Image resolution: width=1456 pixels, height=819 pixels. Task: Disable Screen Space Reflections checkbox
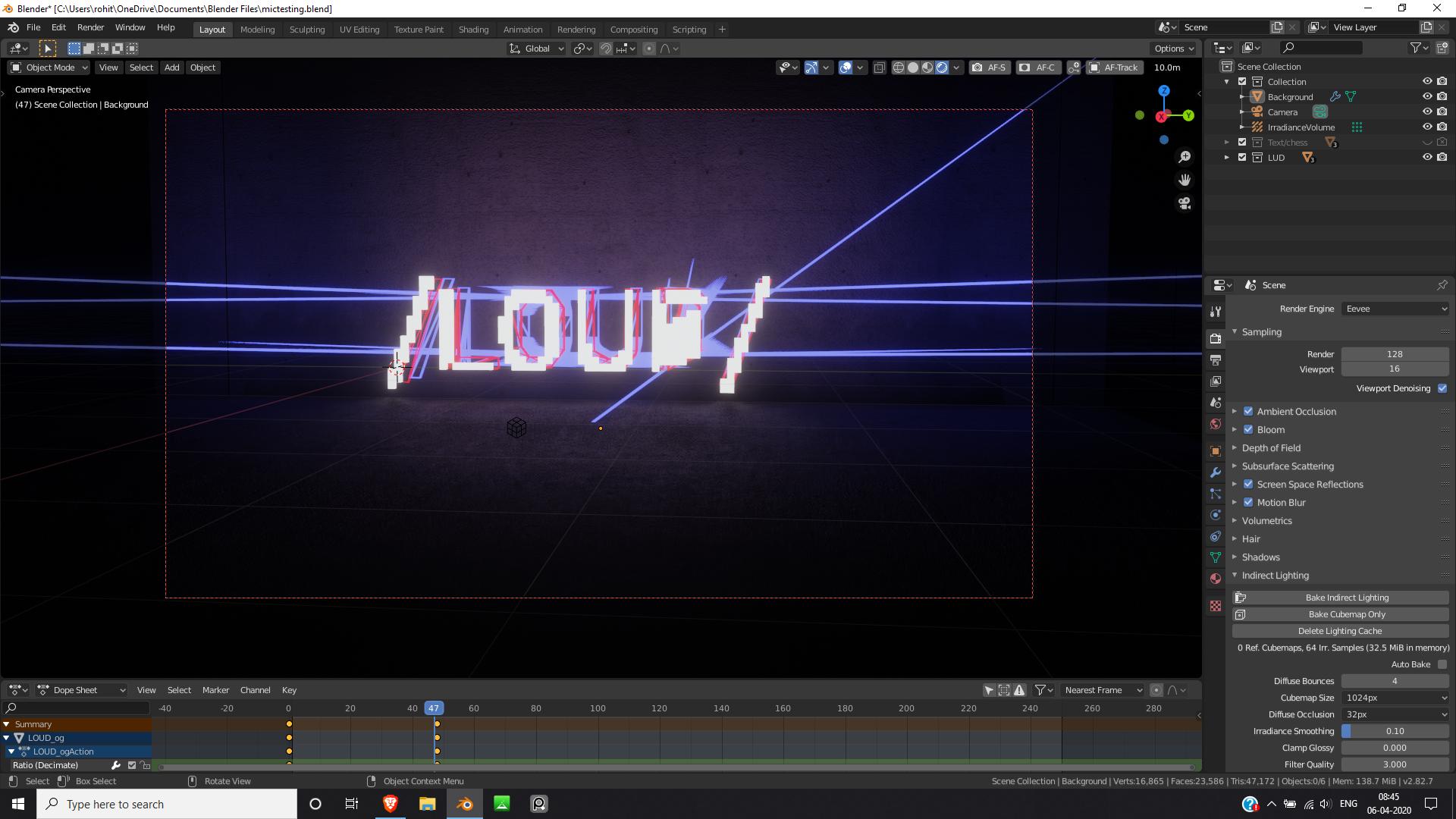tap(1248, 485)
